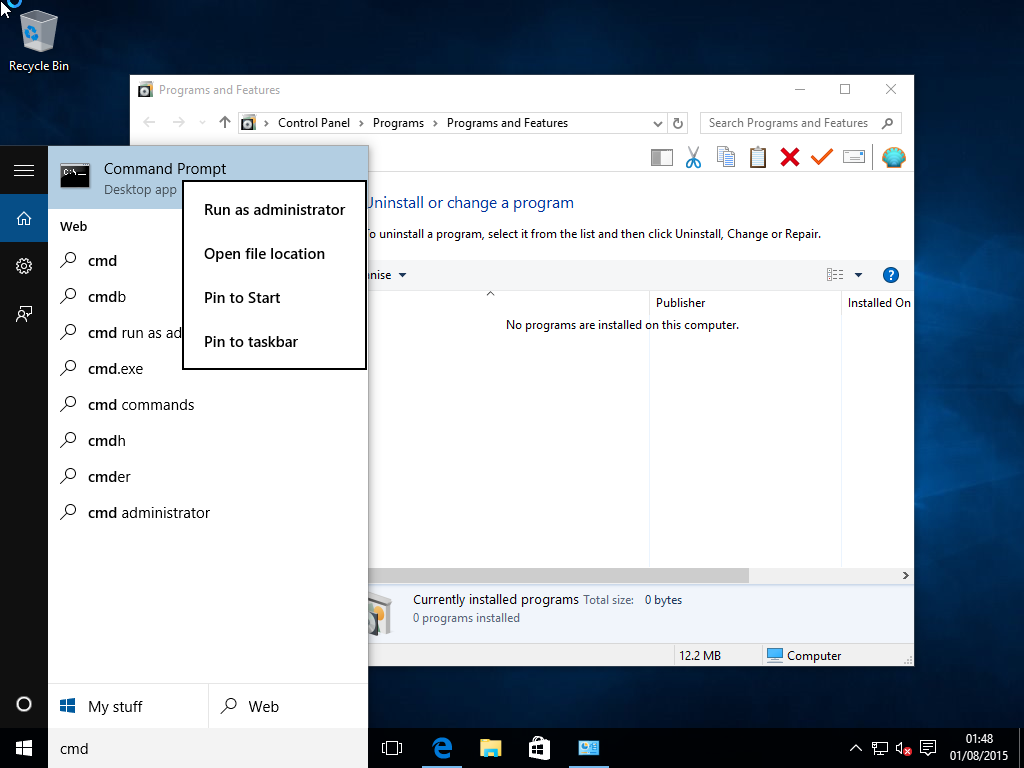Viewport: 1024px width, 768px height.
Task: Open the Store from the taskbar
Action: click(539, 748)
